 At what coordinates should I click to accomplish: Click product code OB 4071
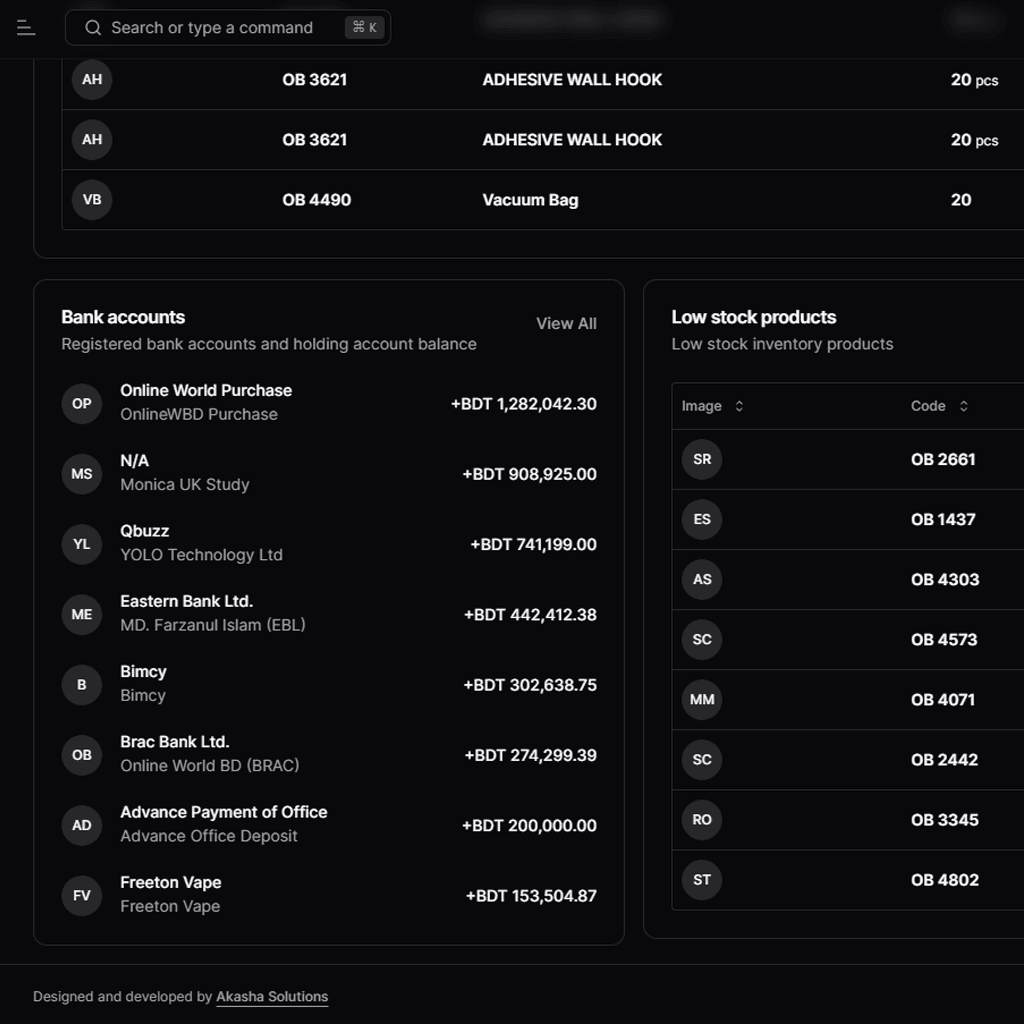(943, 699)
